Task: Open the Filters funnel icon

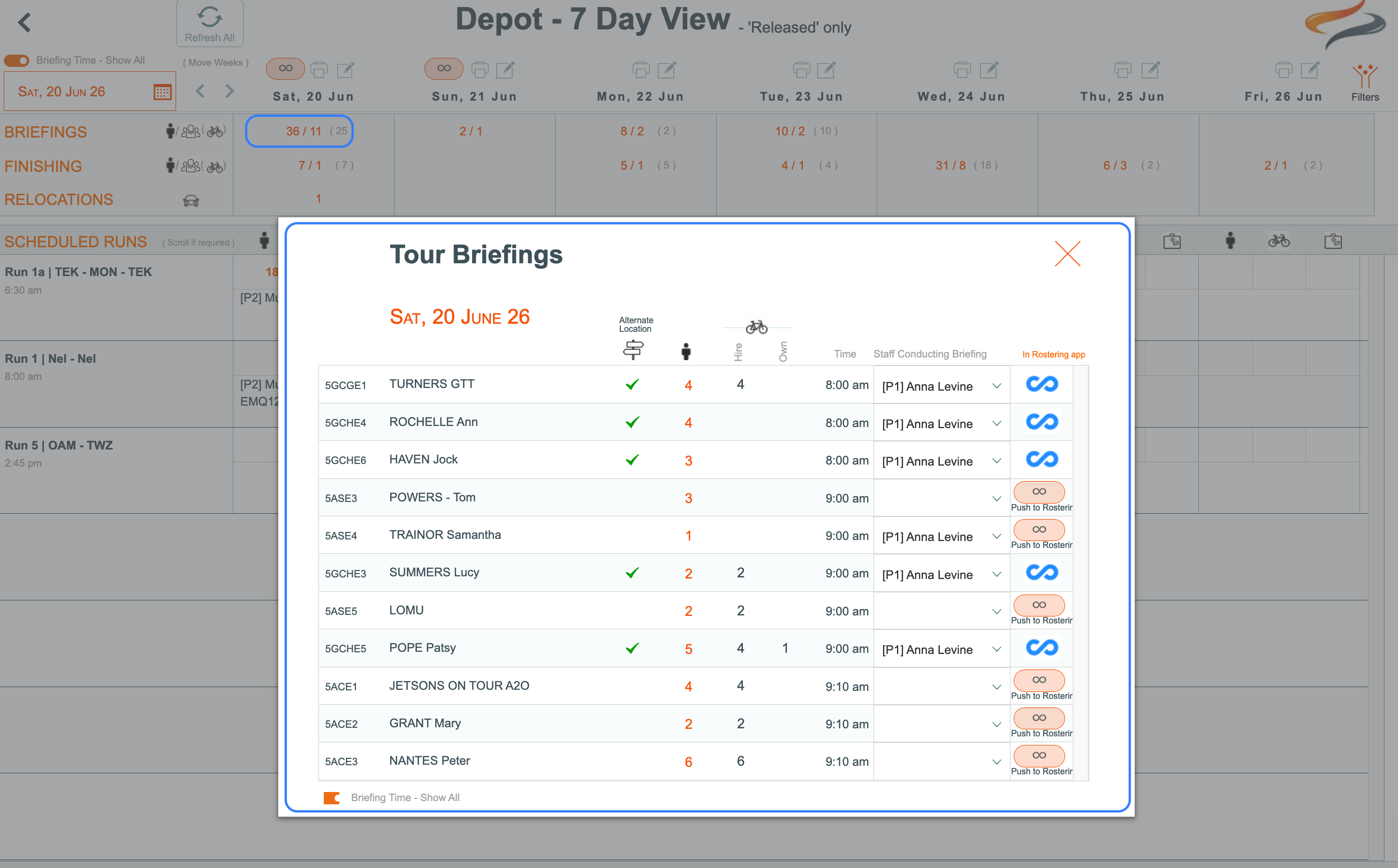Action: coord(1364,76)
